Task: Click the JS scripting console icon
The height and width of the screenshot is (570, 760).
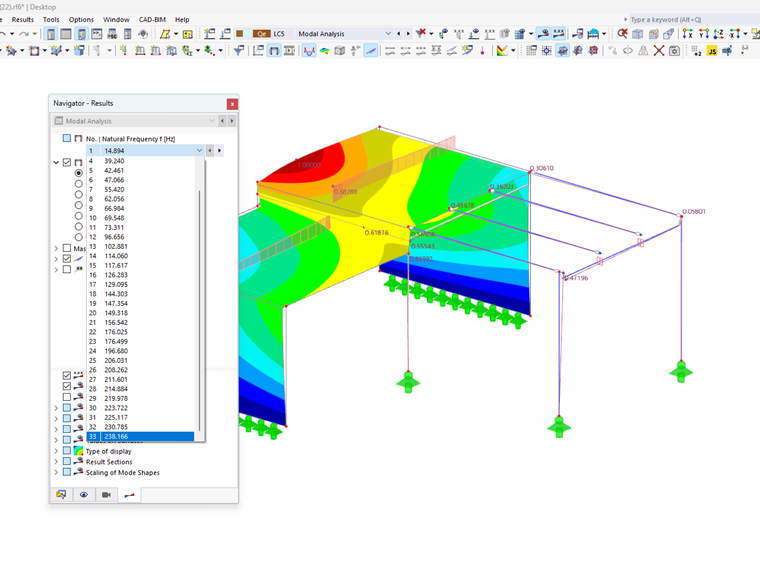Action: tap(712, 51)
